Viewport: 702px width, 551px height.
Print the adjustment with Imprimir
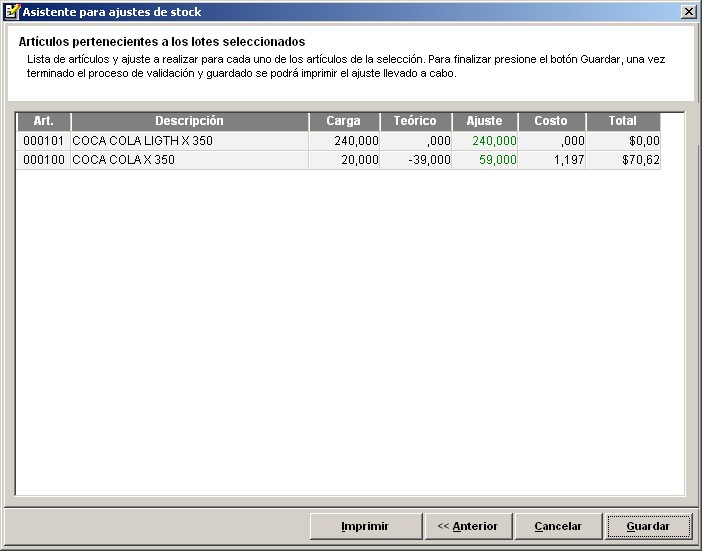(x=365, y=526)
